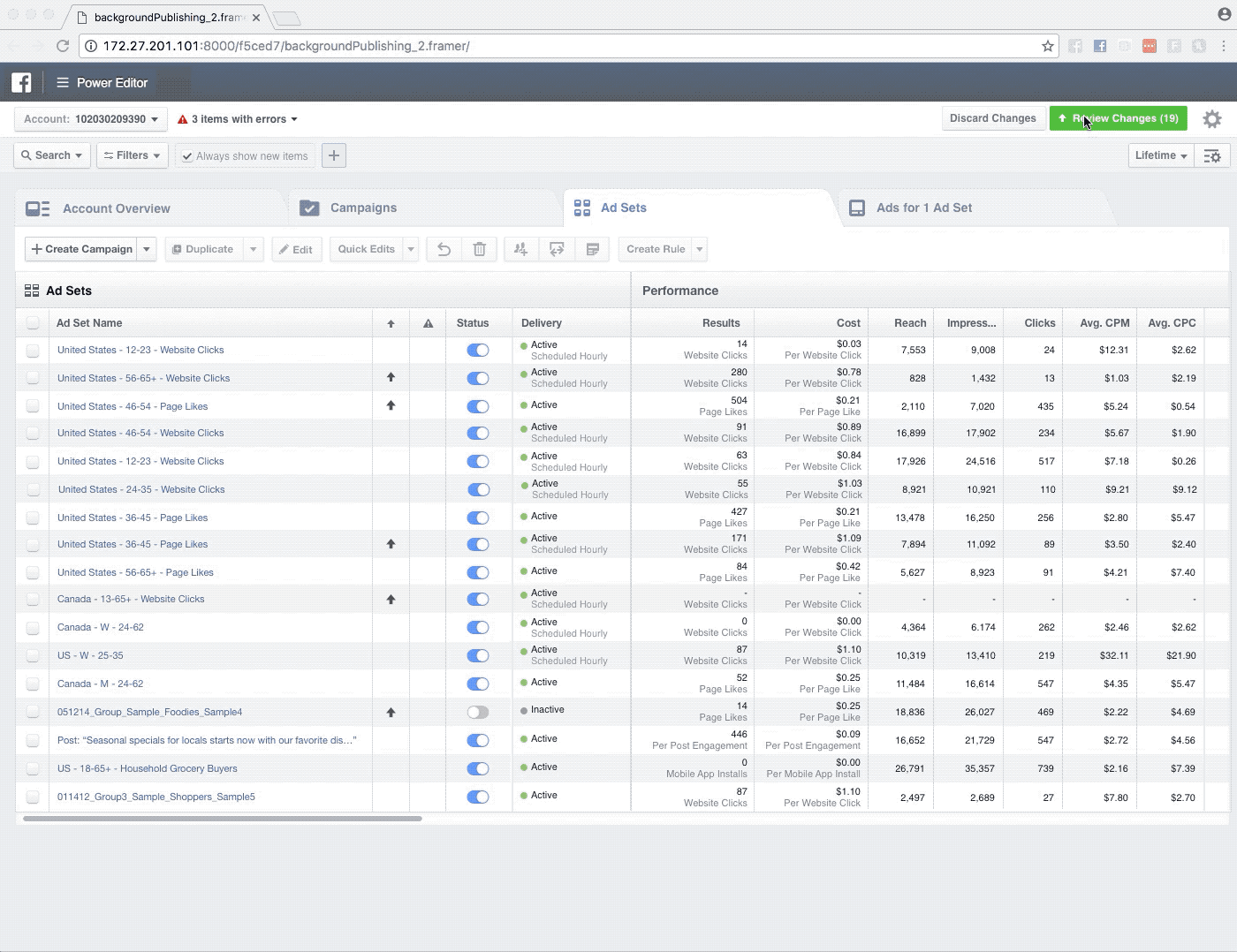Toggle status switch for United States 56-65+ Website Clicks
Screen dimensions: 1237x952
pyautogui.click(x=478, y=378)
